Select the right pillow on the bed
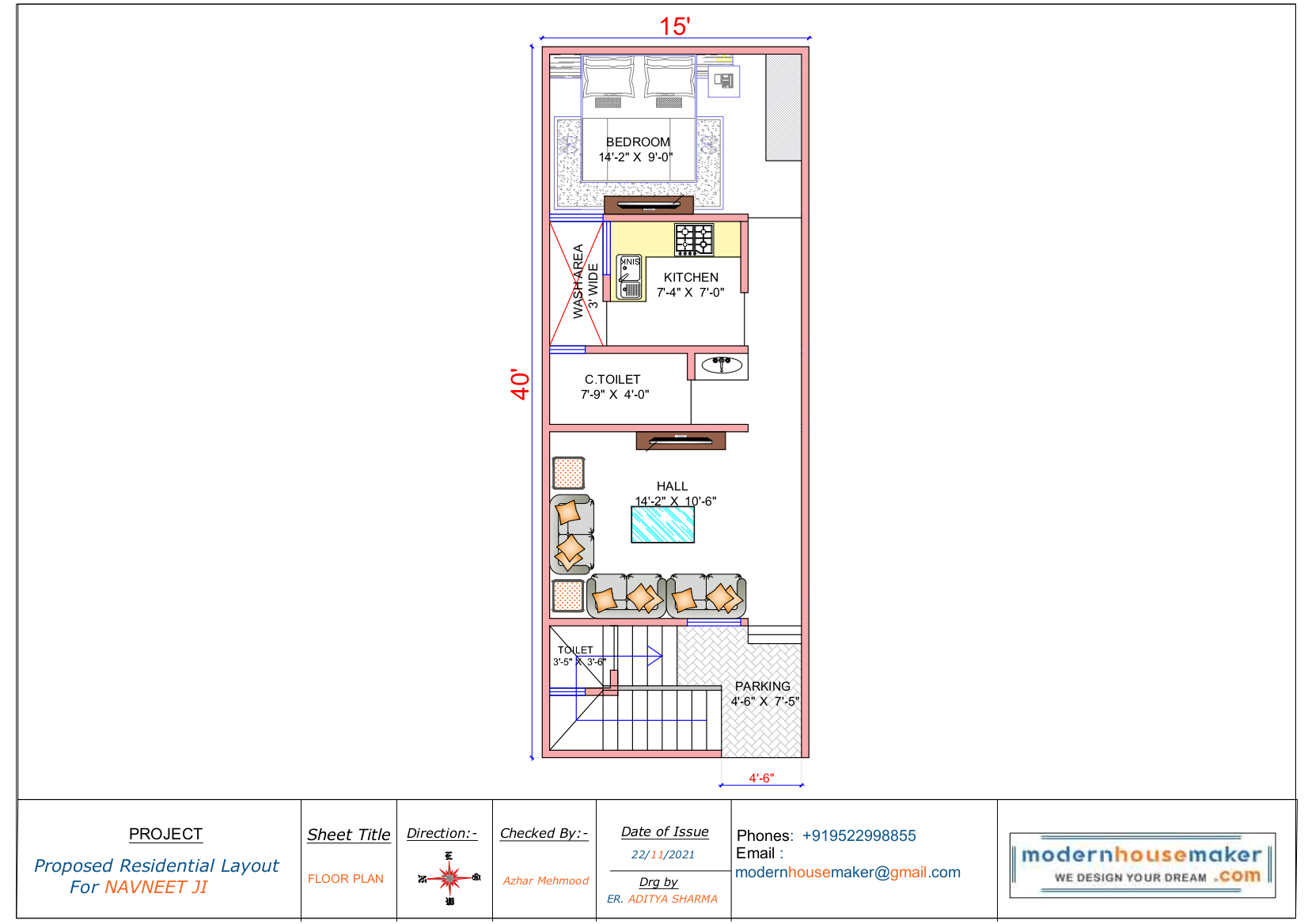Image resolution: width=1308 pixels, height=924 pixels. pyautogui.click(x=669, y=80)
